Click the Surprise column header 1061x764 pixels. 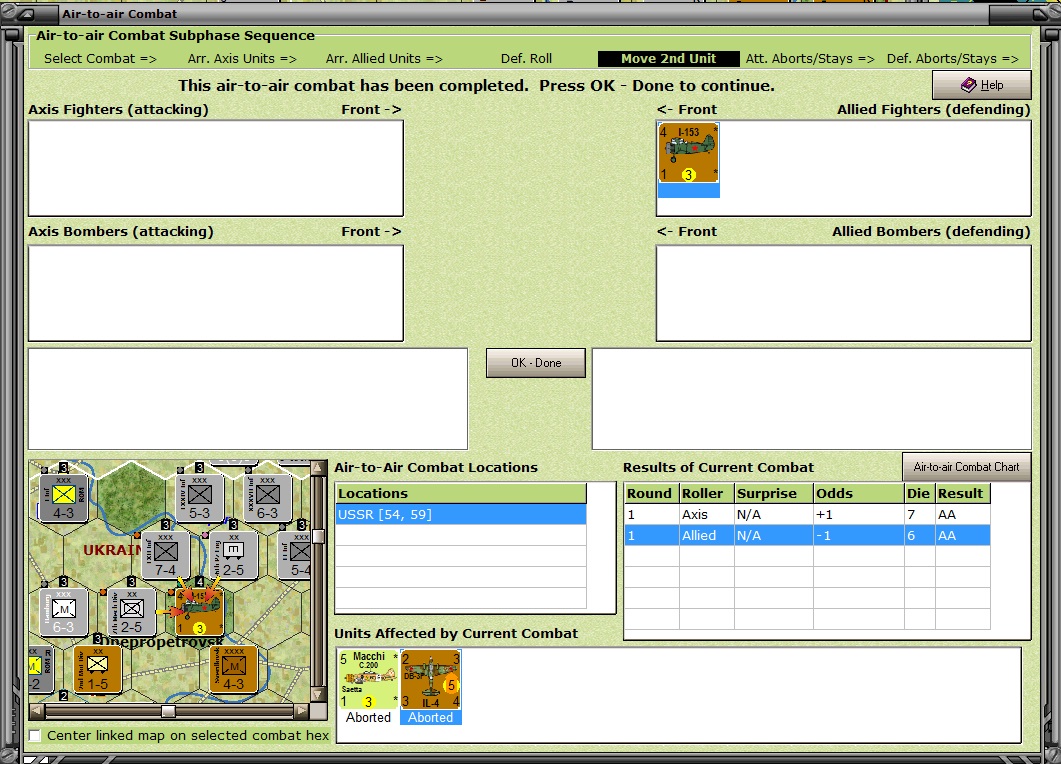pyautogui.click(x=773, y=493)
